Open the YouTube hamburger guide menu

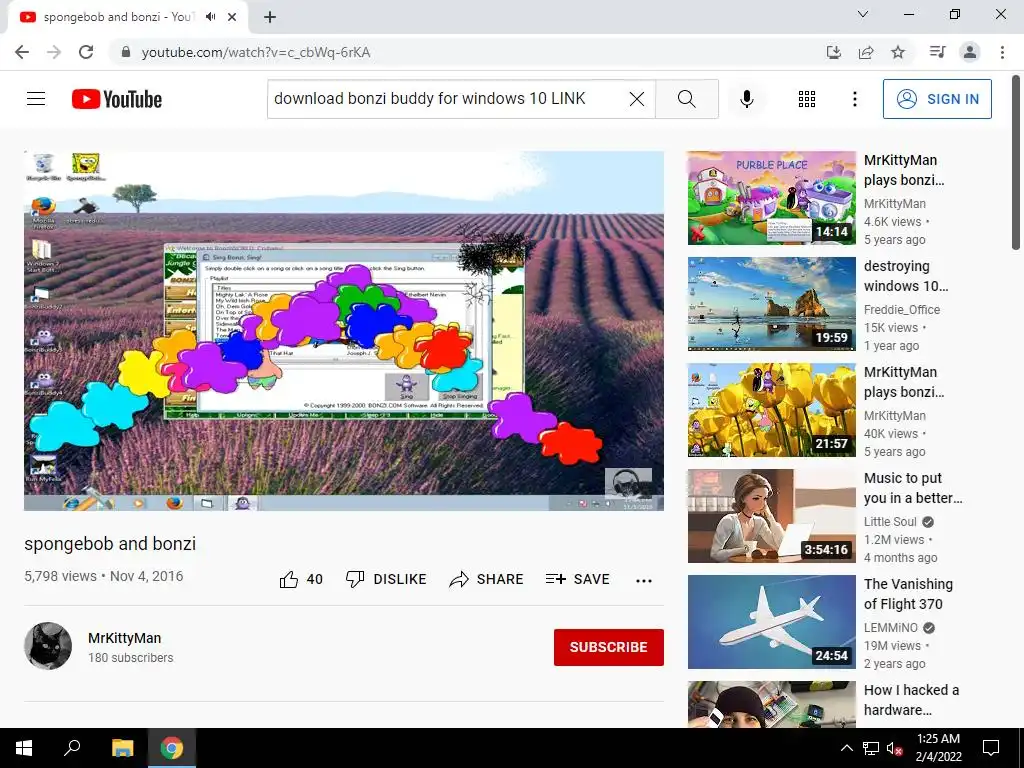(36, 99)
